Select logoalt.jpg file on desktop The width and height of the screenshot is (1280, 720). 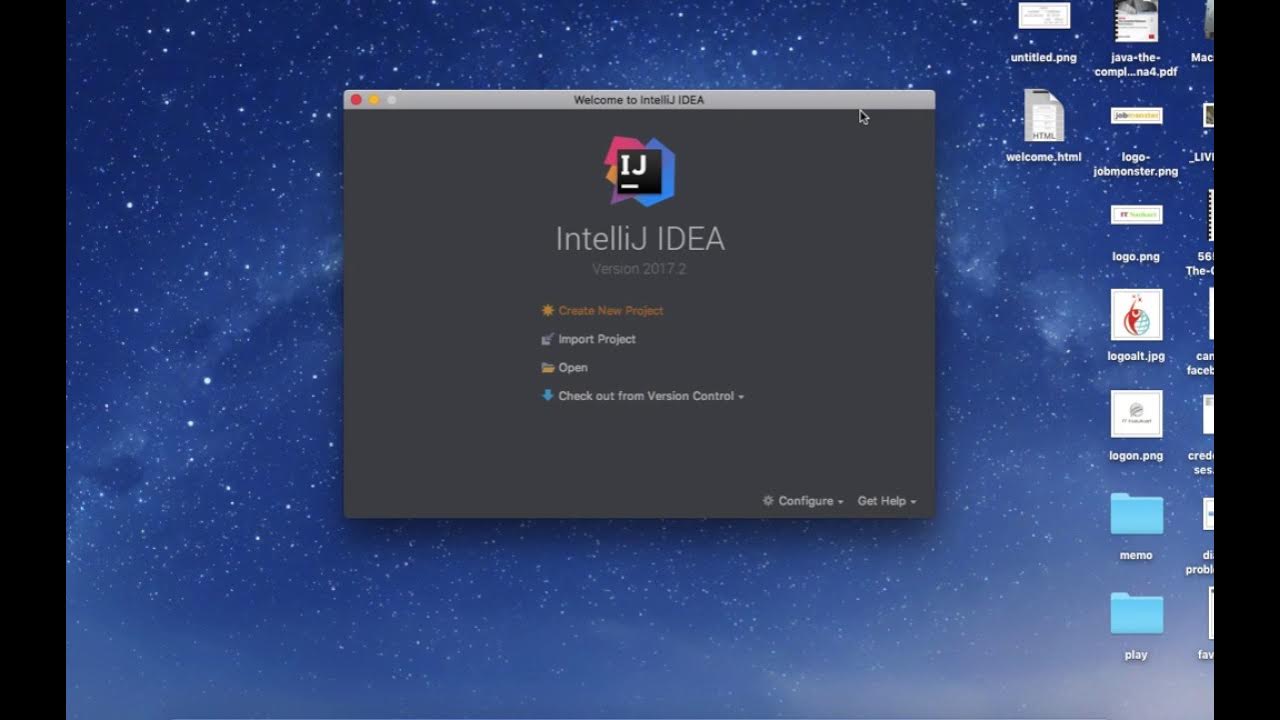tap(1136, 326)
